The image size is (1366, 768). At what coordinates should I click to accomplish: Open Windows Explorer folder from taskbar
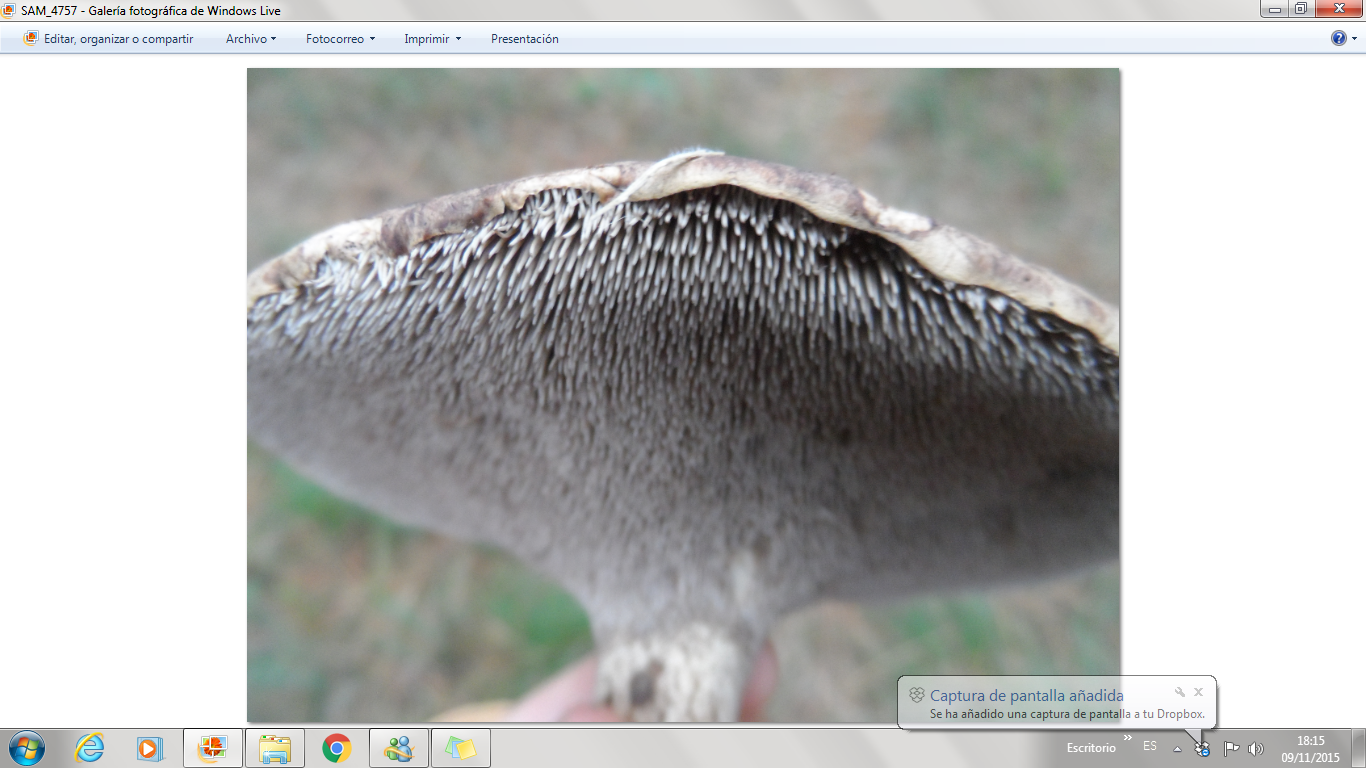click(275, 748)
